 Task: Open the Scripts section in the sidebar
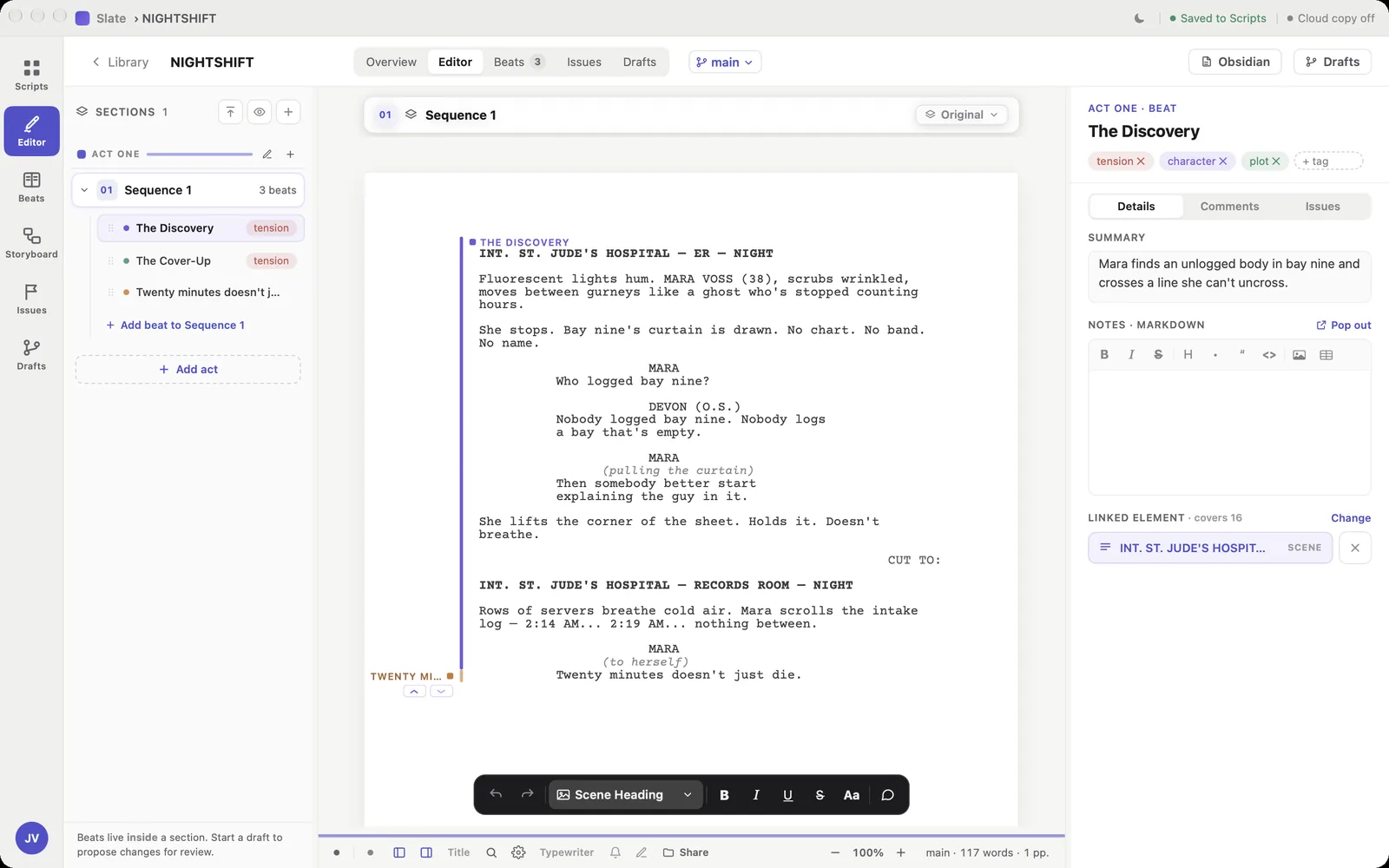(31, 75)
